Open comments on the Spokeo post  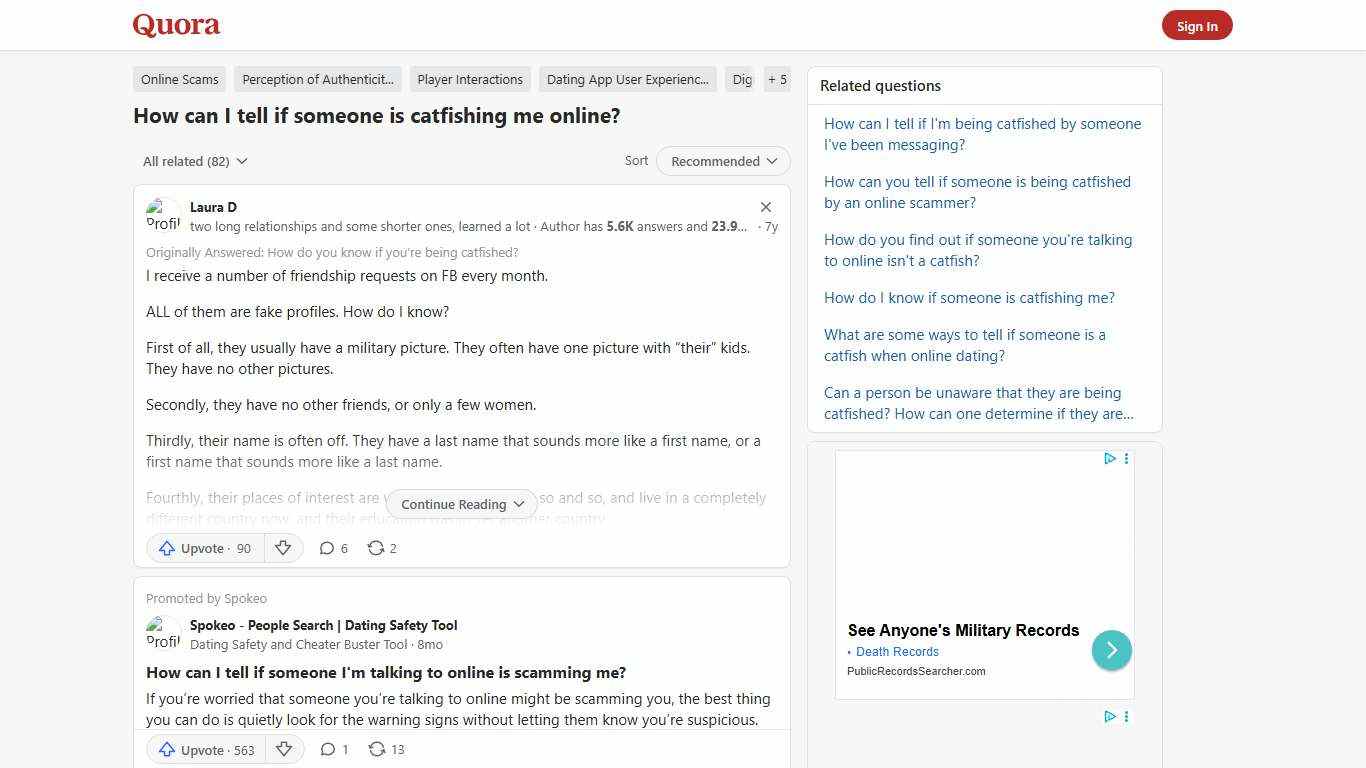pyautogui.click(x=333, y=749)
